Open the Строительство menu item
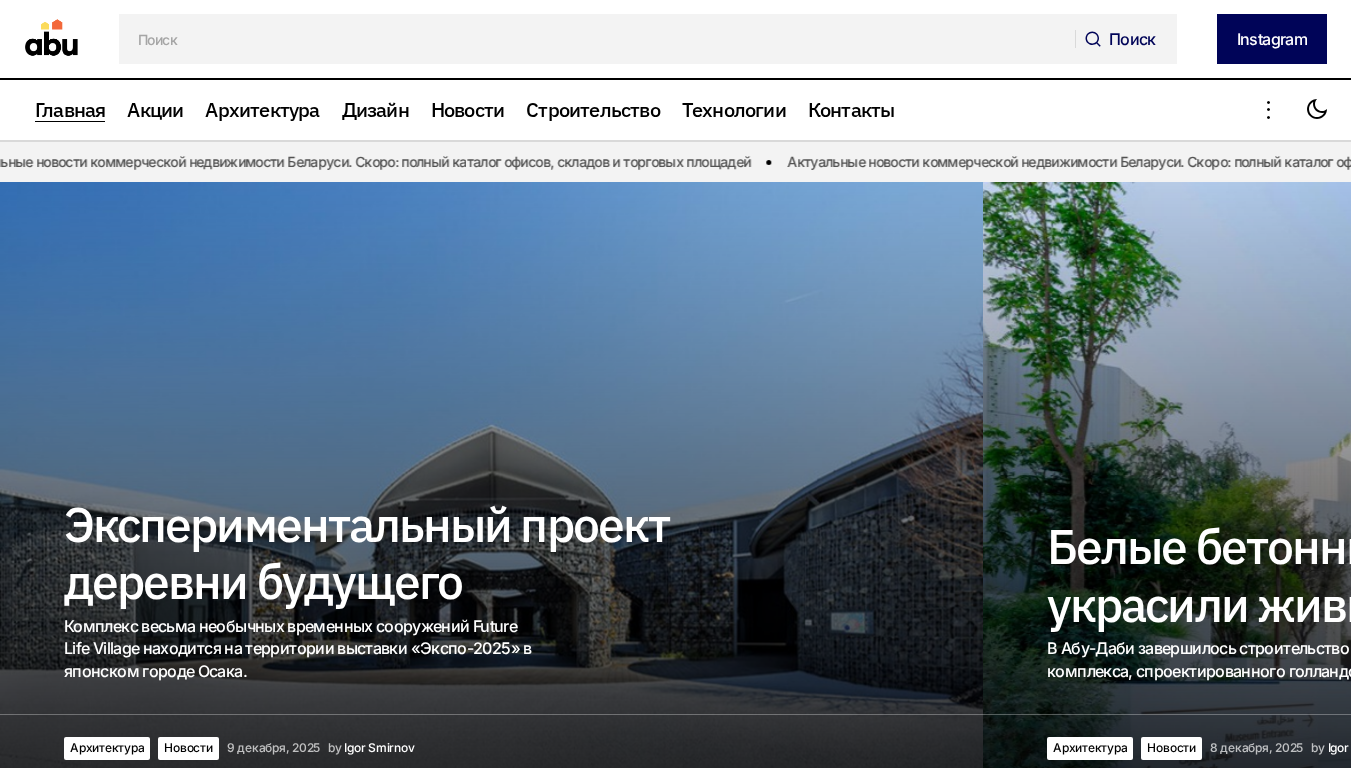Screen dimensions: 1366x768 point(593,110)
